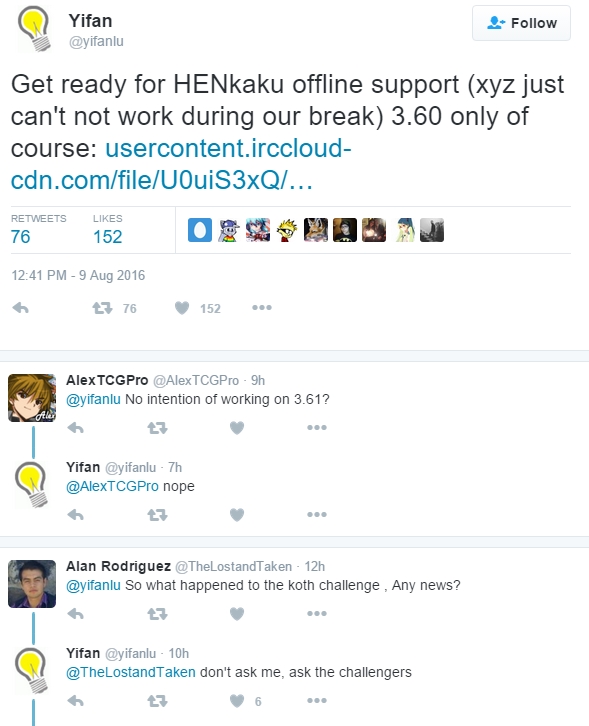This screenshot has height=726, width=589.
Task: Open more menu on Yifan's "nope" reply
Action: (x=317, y=514)
